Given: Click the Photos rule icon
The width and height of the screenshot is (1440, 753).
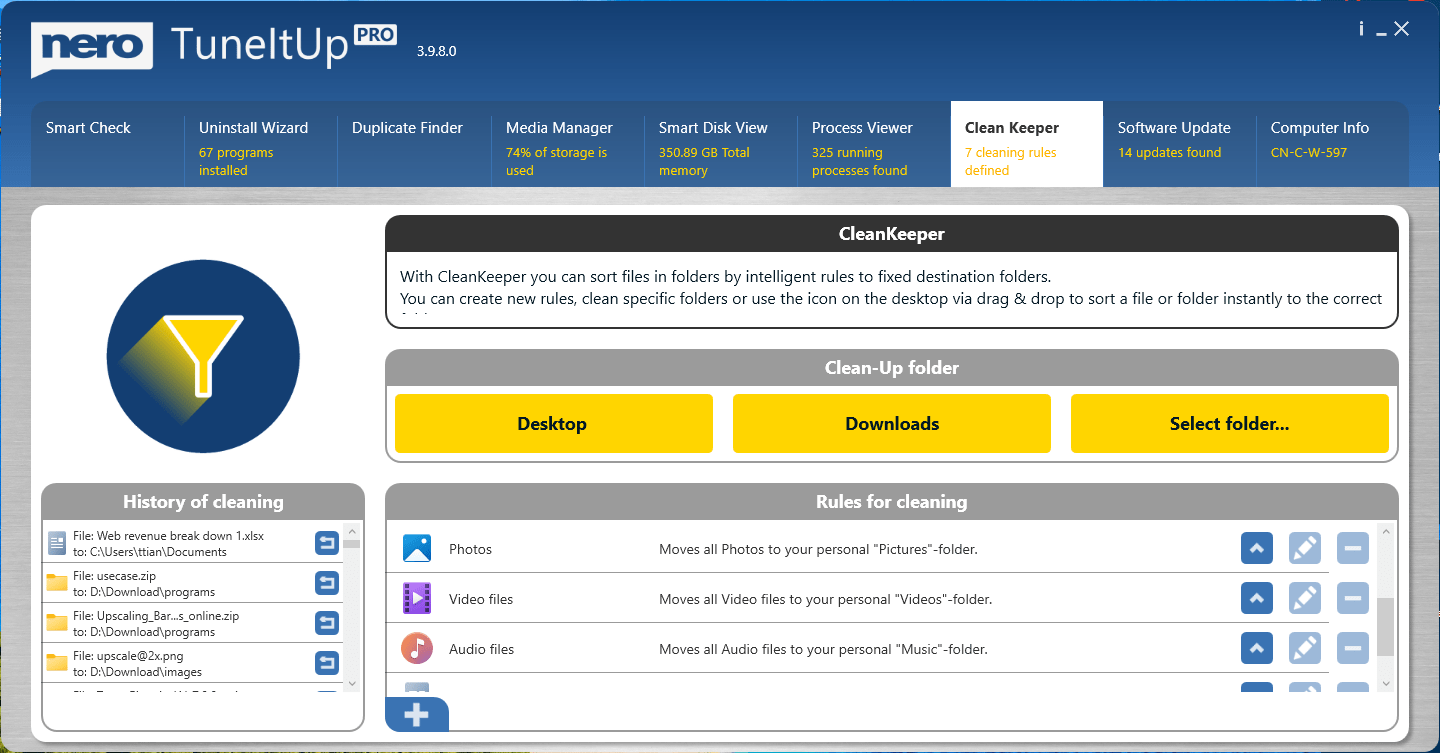Looking at the screenshot, I should [x=419, y=548].
